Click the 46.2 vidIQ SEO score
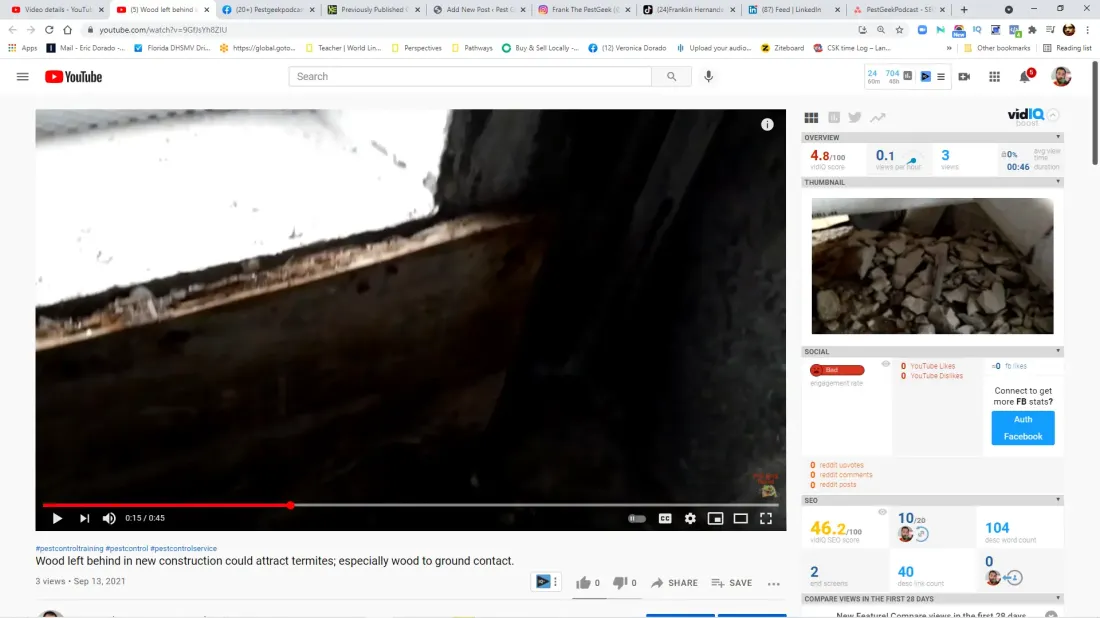The height and width of the screenshot is (618, 1100). click(x=836, y=528)
